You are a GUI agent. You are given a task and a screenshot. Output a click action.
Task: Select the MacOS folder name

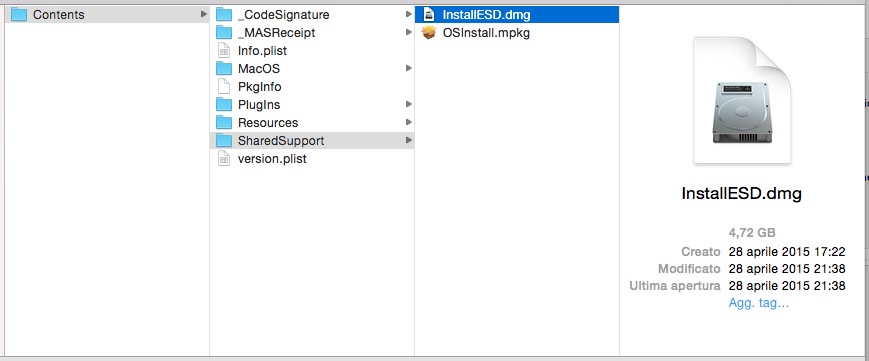pos(259,69)
